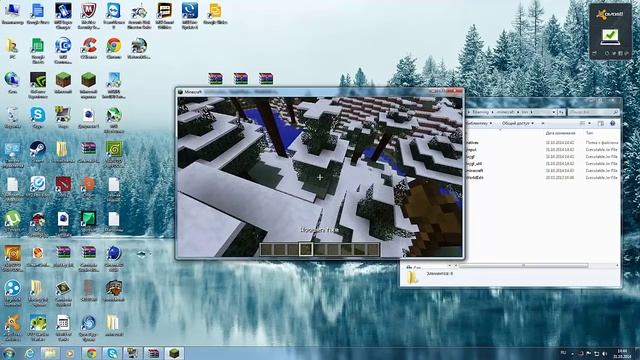Image resolution: width=640 pixels, height=360 pixels.
Task: Open the Google Docs desktop shortcut
Action: [38, 14]
